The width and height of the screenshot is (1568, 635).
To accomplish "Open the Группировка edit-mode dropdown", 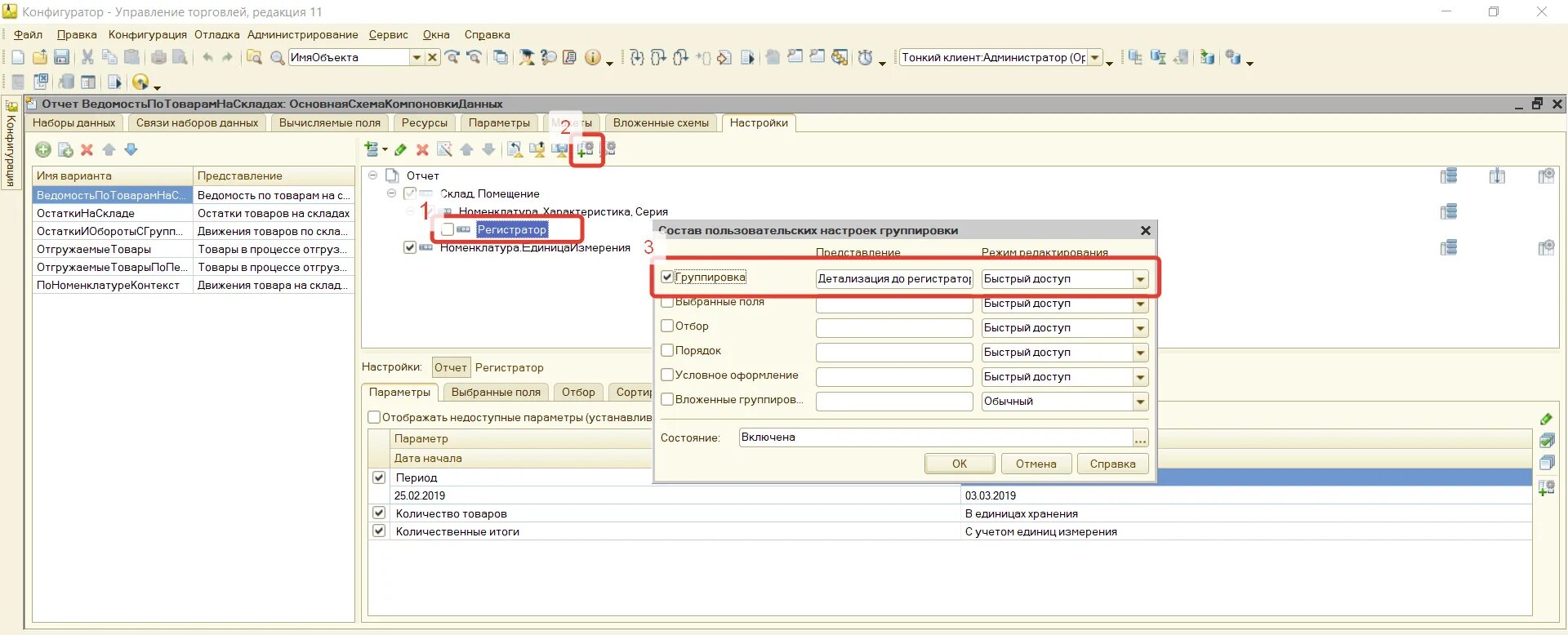I will tap(1140, 279).
